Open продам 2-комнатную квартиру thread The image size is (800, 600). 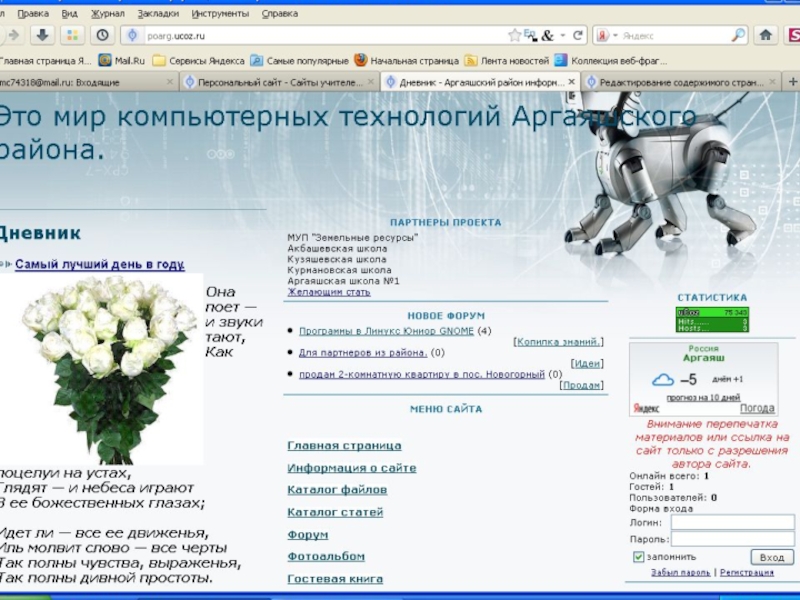422,374
